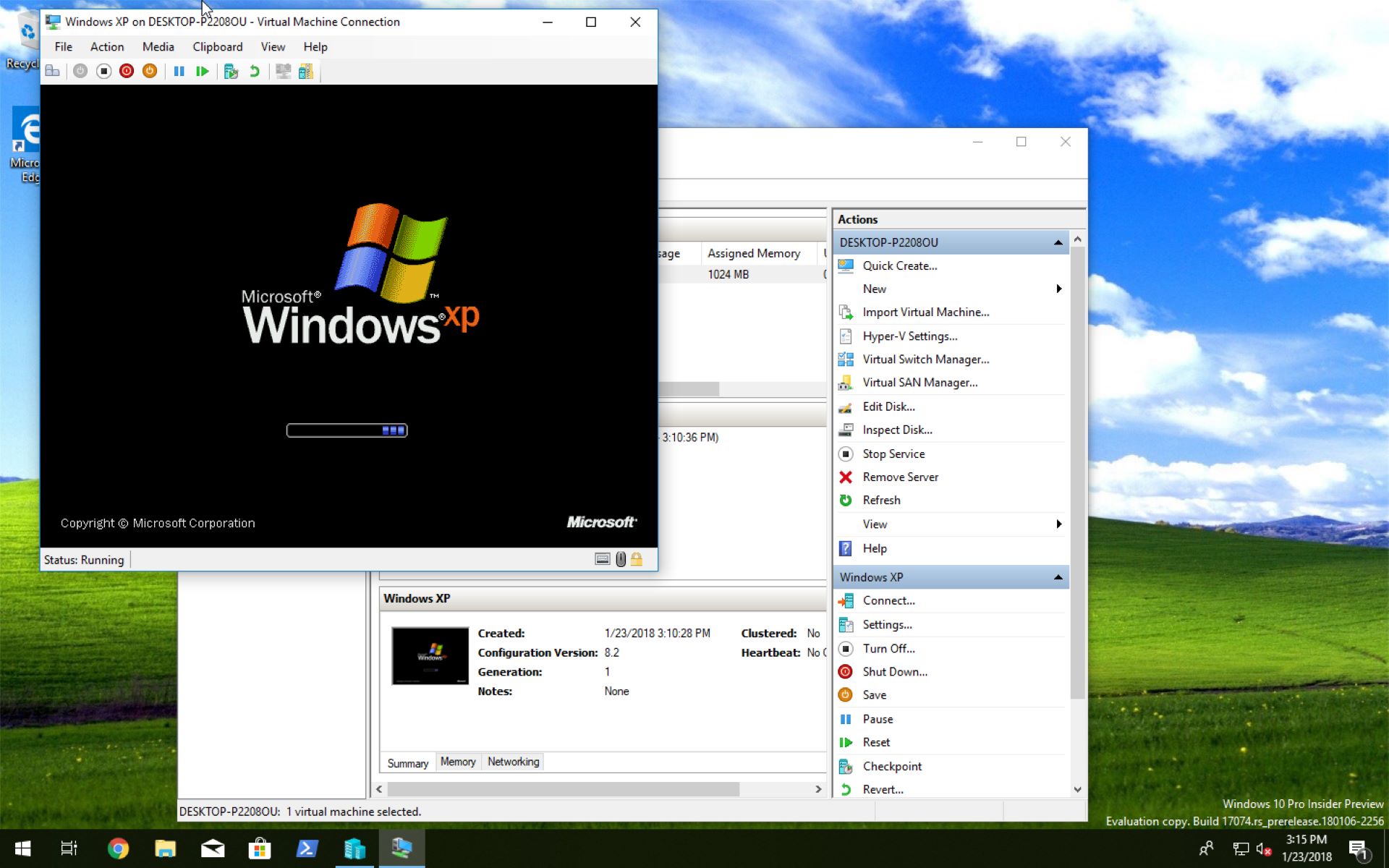This screenshot has height=868, width=1389.
Task: Drag the VM boot progress bar
Action: [347, 430]
